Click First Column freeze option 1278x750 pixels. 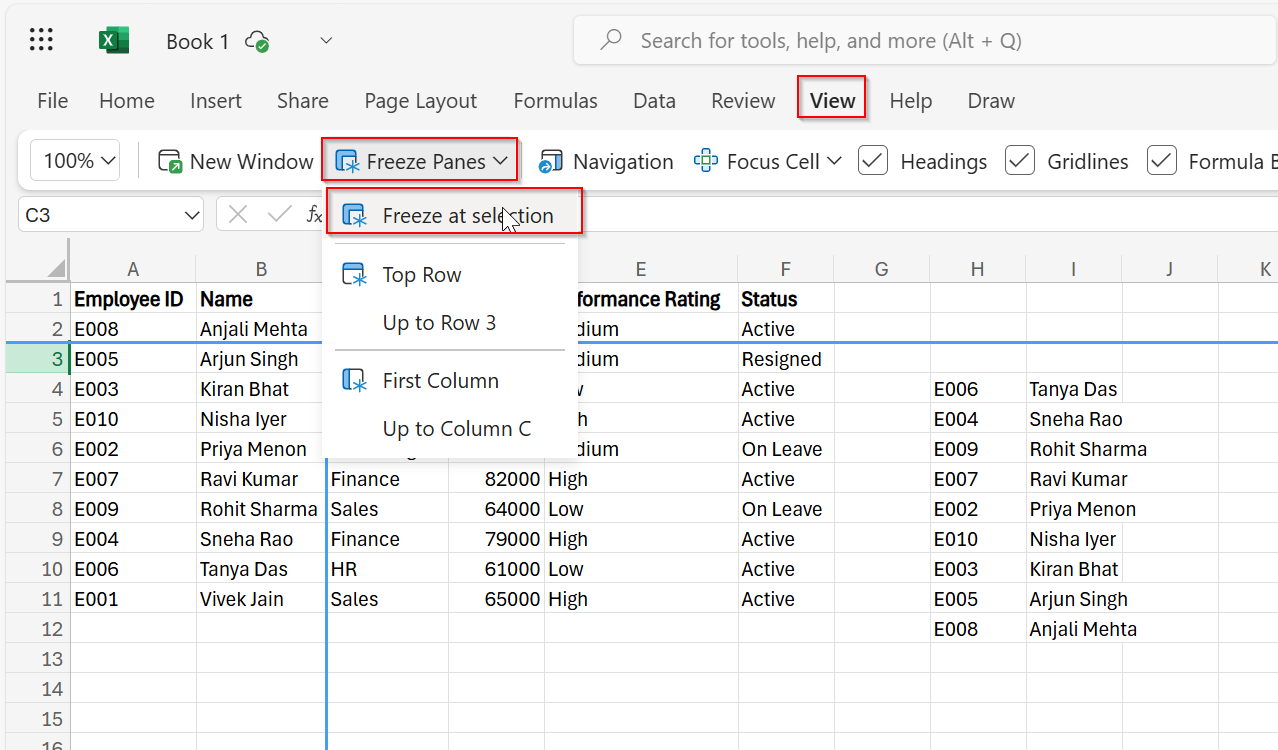point(440,380)
